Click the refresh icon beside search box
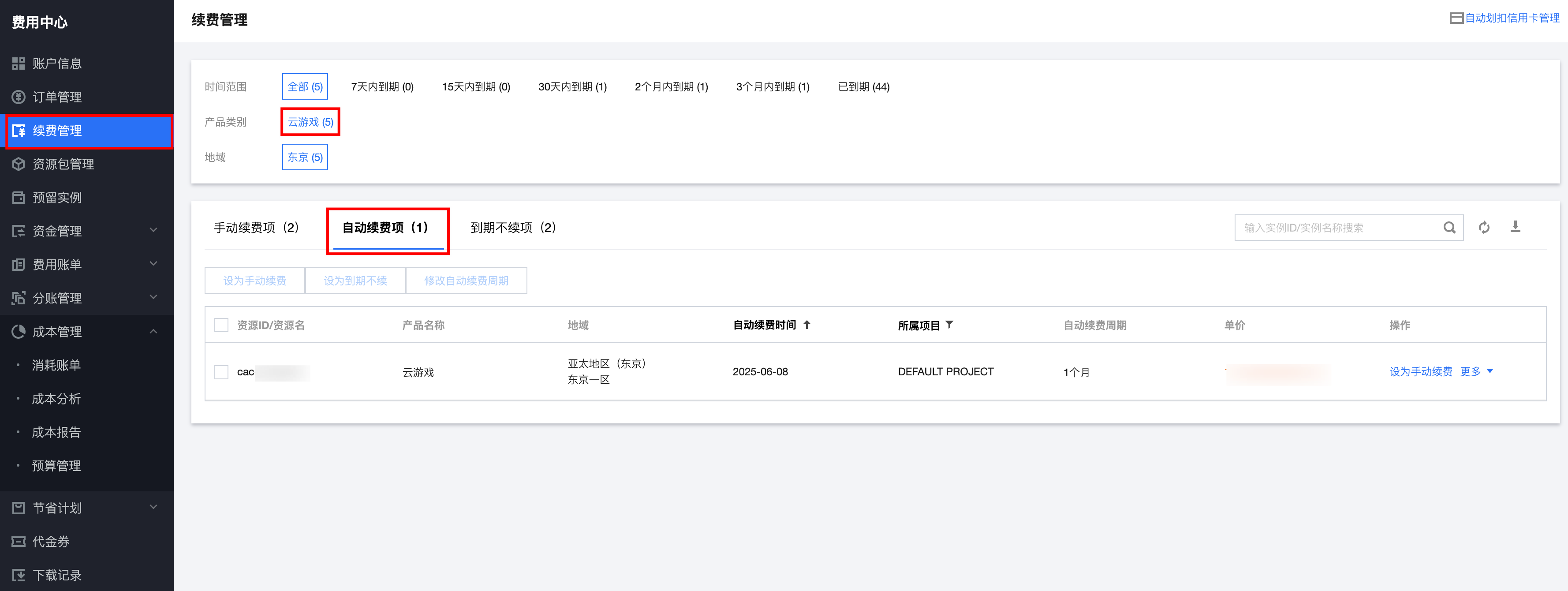The width and height of the screenshot is (1568, 591). (1484, 228)
